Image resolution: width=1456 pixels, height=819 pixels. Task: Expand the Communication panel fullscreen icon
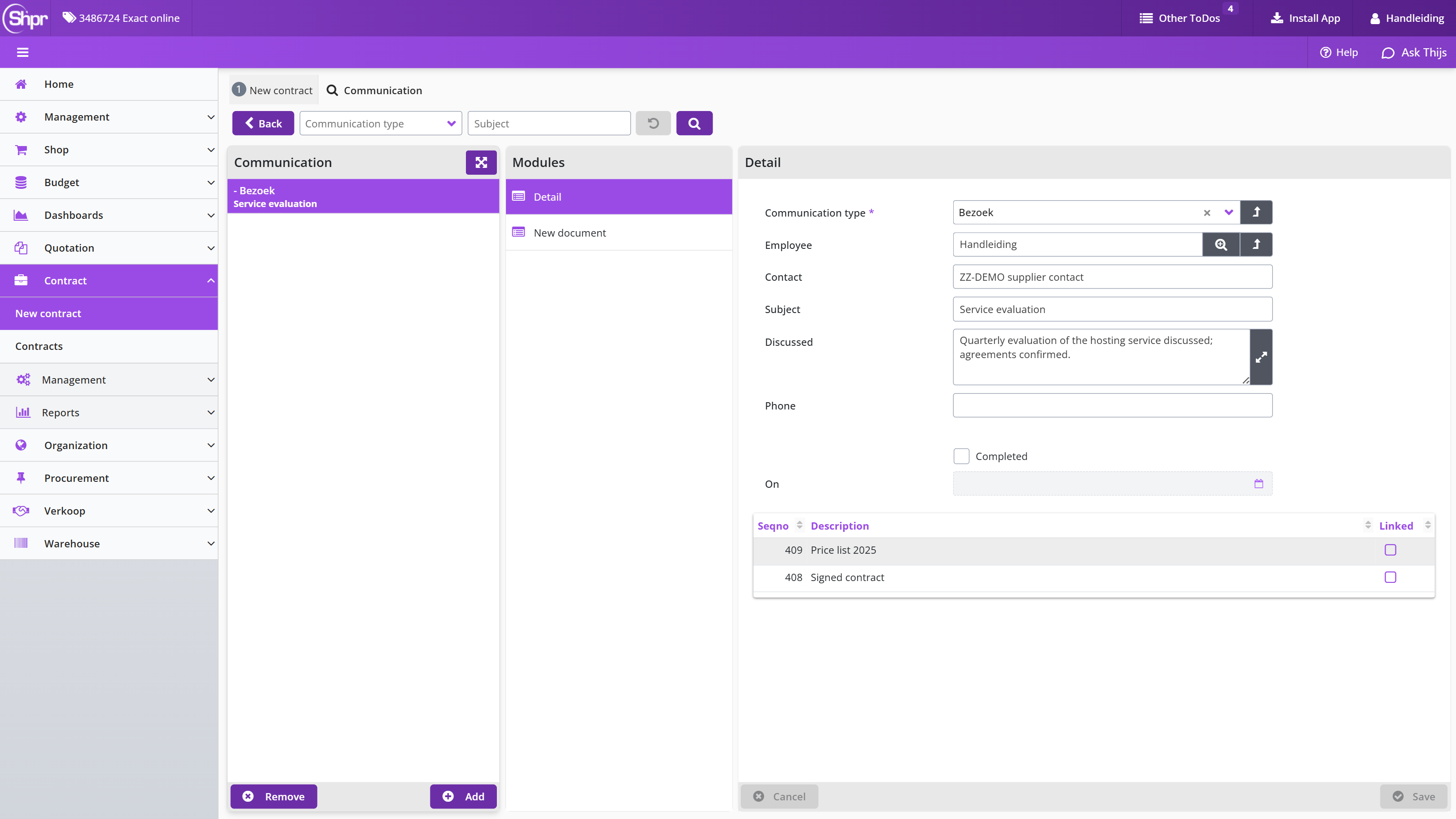pyautogui.click(x=481, y=162)
